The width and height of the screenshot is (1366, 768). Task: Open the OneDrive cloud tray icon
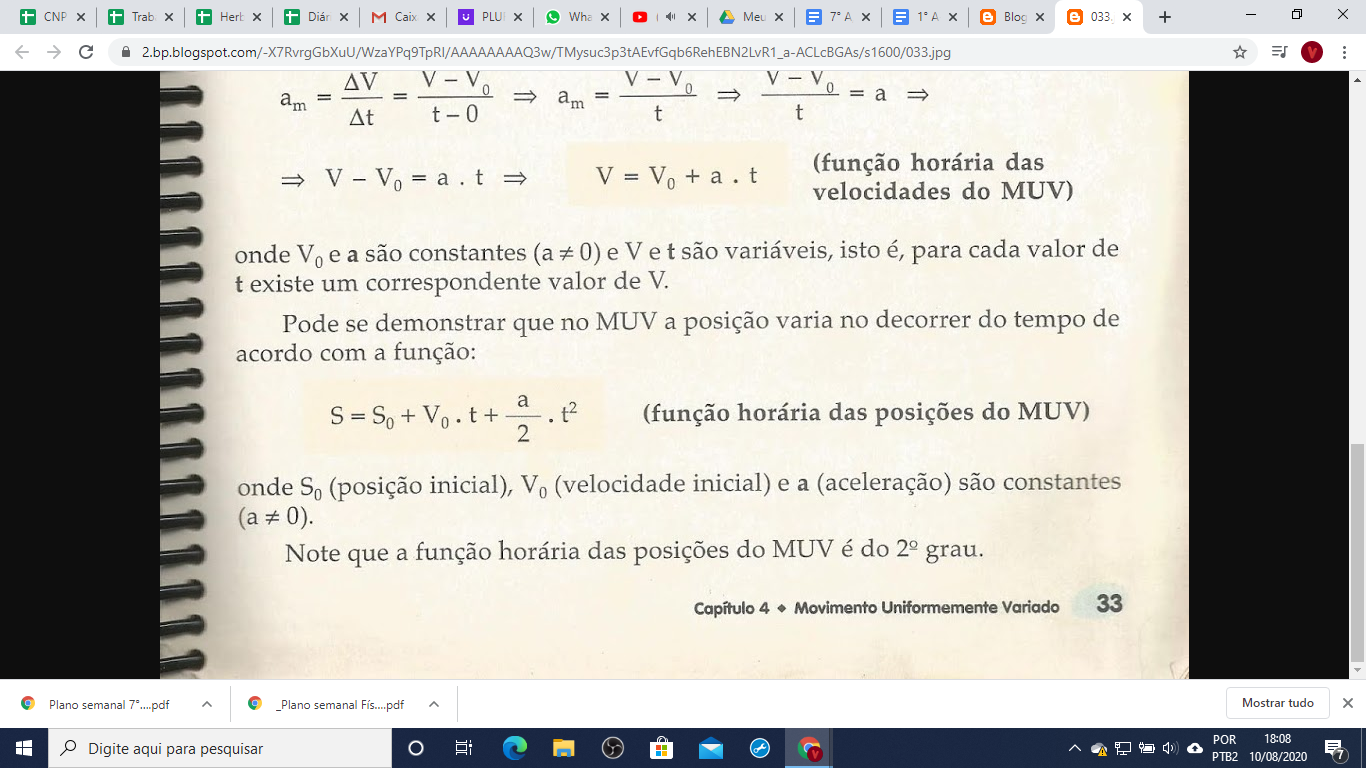1195,748
